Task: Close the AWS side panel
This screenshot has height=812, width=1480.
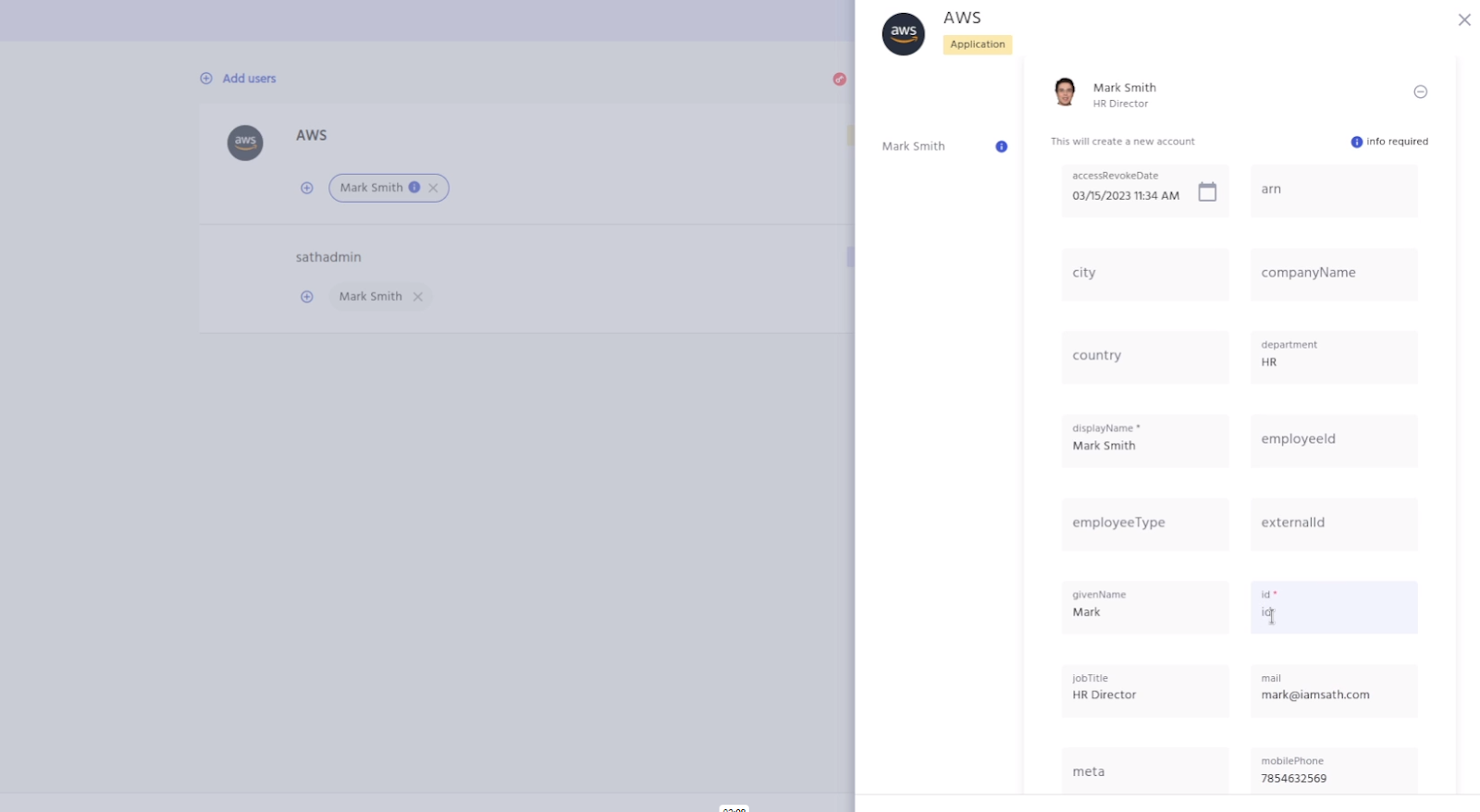Action: (x=1463, y=19)
